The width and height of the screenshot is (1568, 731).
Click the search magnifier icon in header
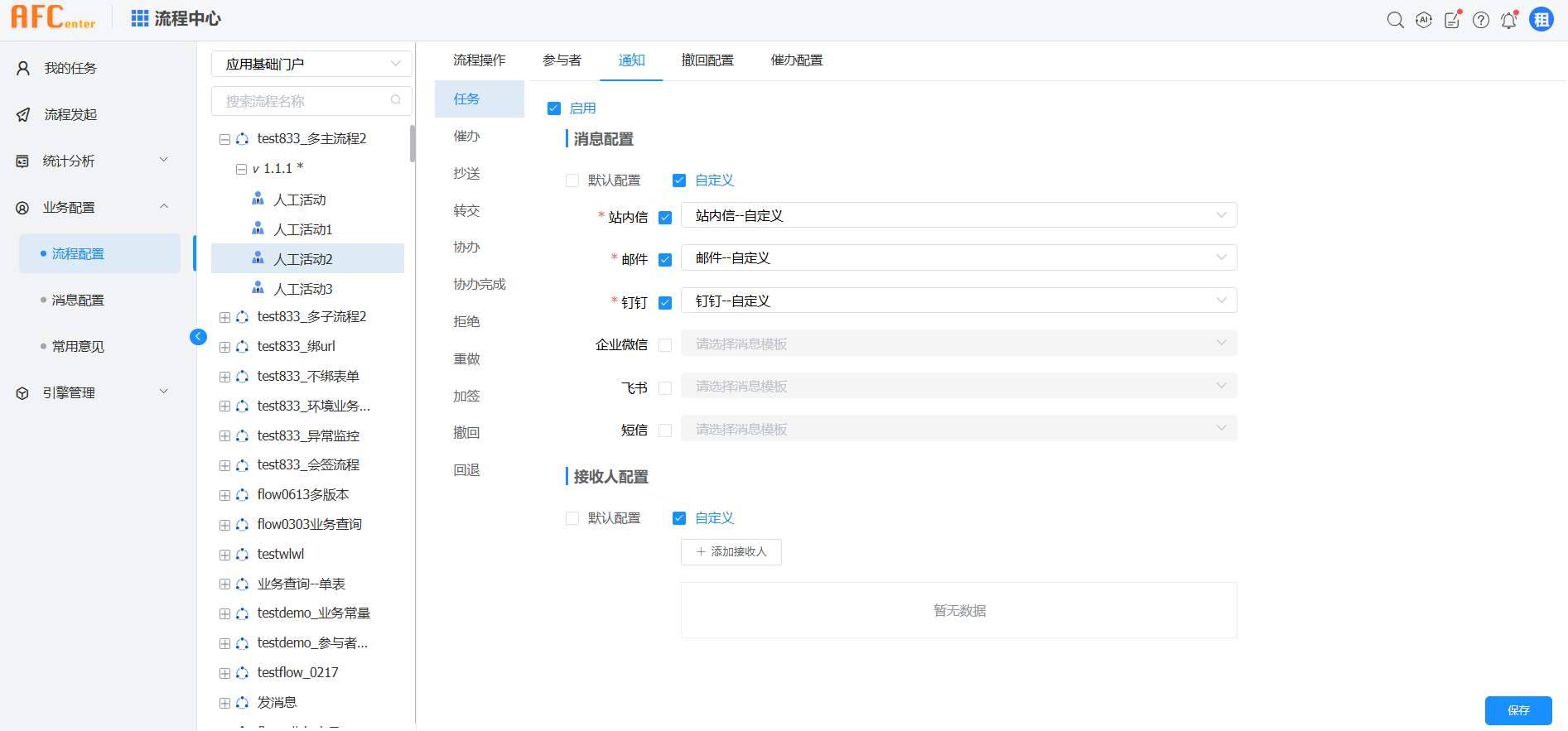(x=1395, y=20)
